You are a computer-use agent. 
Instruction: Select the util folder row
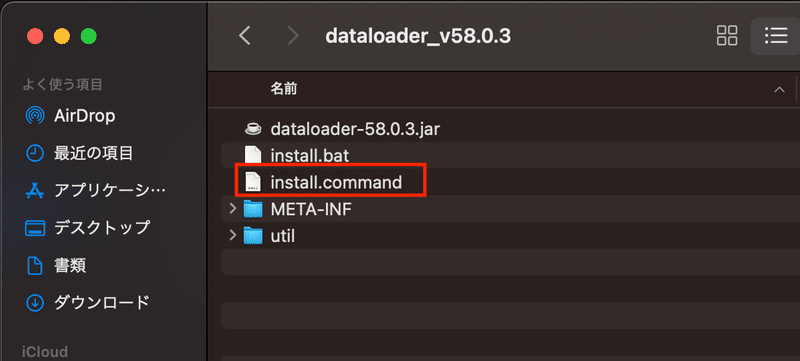click(510, 236)
